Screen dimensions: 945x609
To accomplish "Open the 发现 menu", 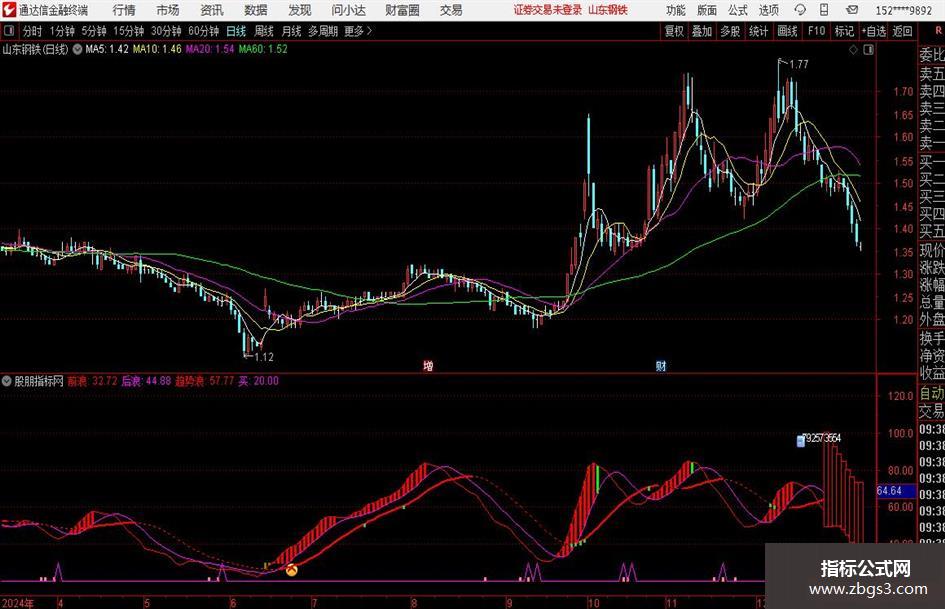I will coord(300,10).
